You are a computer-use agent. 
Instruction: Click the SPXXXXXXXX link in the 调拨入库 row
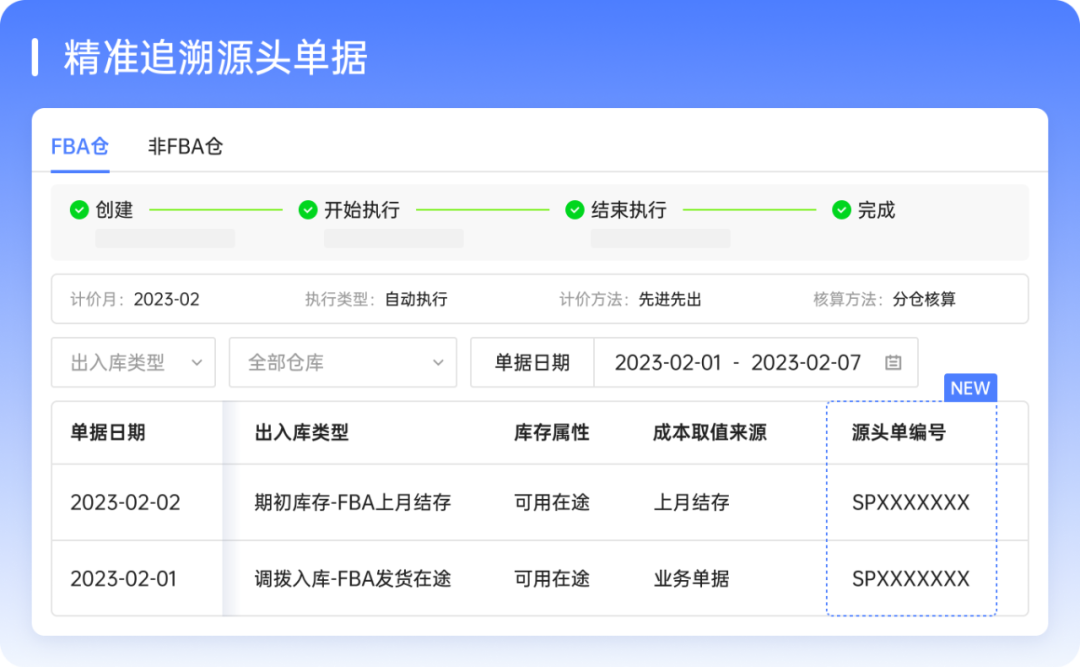point(910,579)
